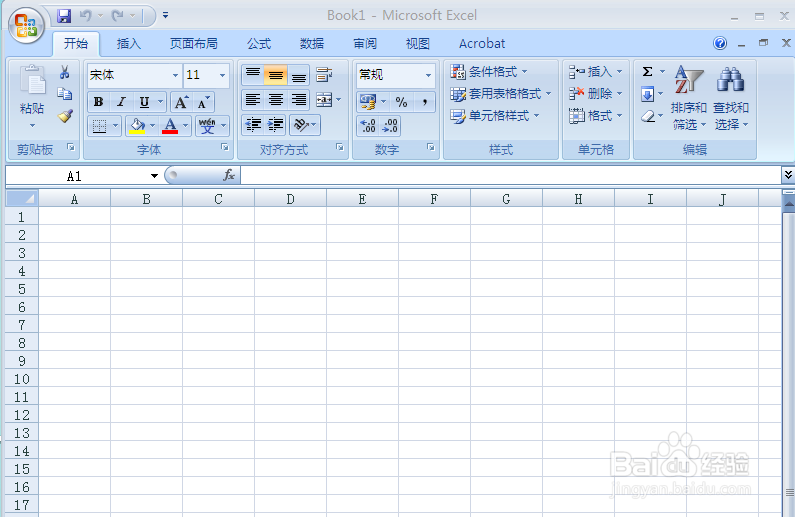
Task: Switch to the 插入 tab
Action: pyautogui.click(x=129, y=44)
